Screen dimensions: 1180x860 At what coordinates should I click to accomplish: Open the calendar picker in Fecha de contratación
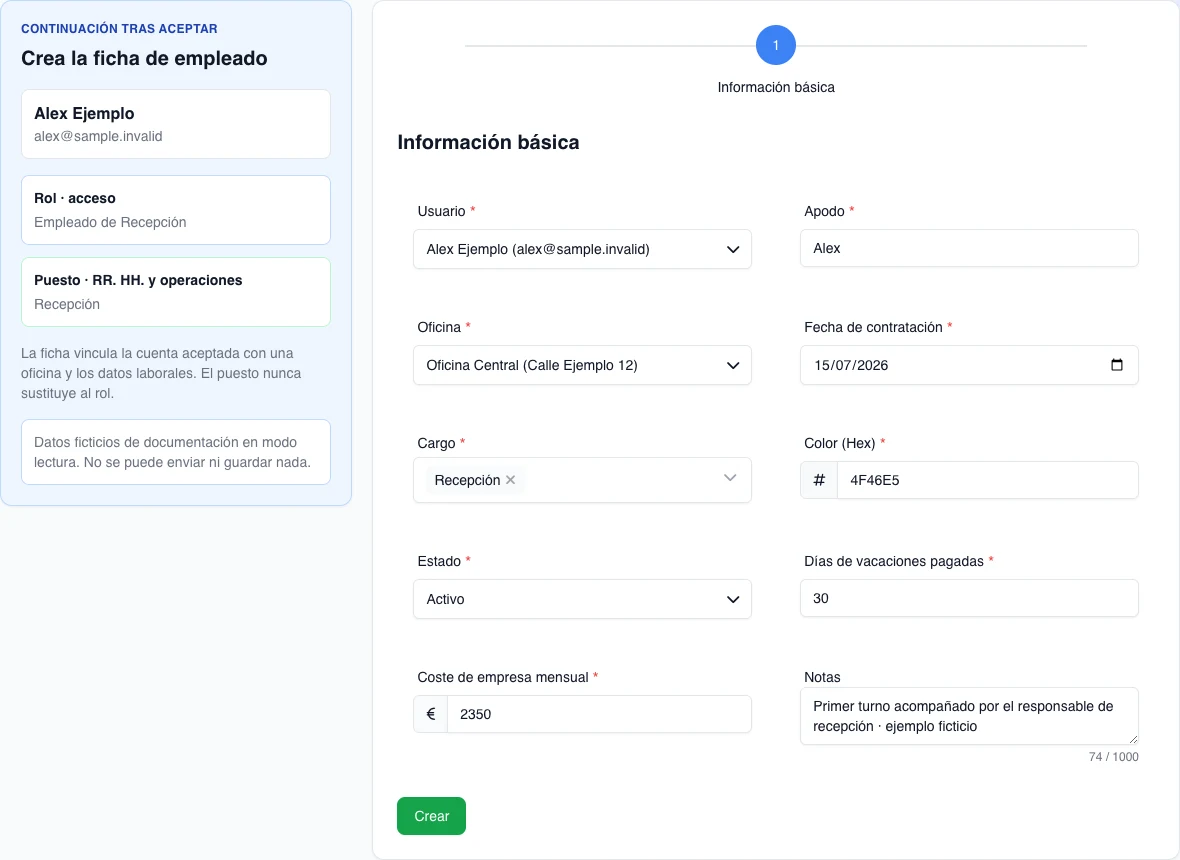click(1117, 365)
